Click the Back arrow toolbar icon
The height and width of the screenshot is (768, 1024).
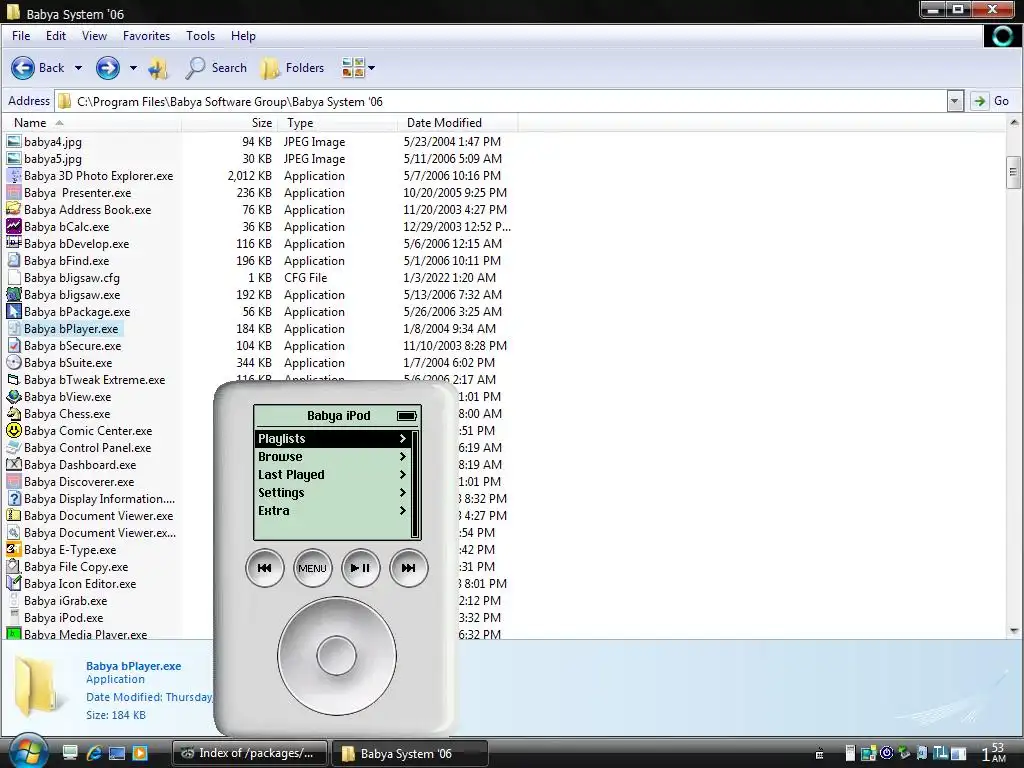click(x=23, y=68)
